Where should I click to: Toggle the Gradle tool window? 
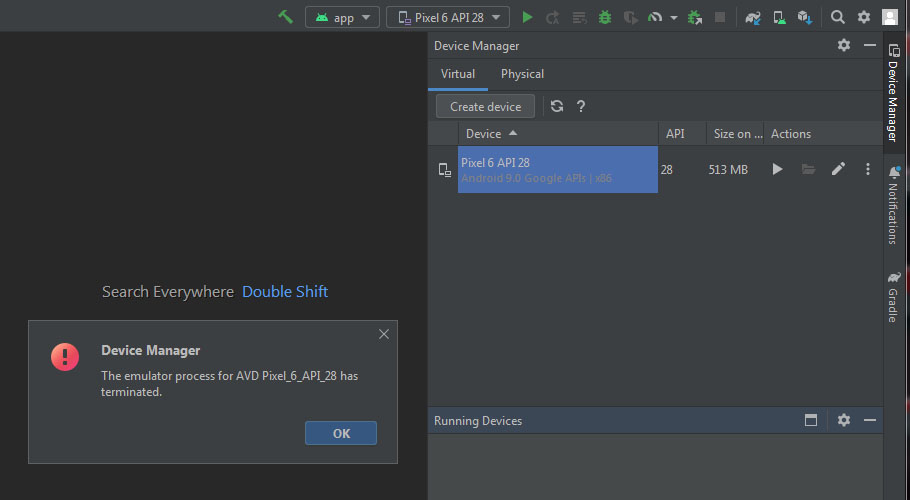(x=893, y=296)
